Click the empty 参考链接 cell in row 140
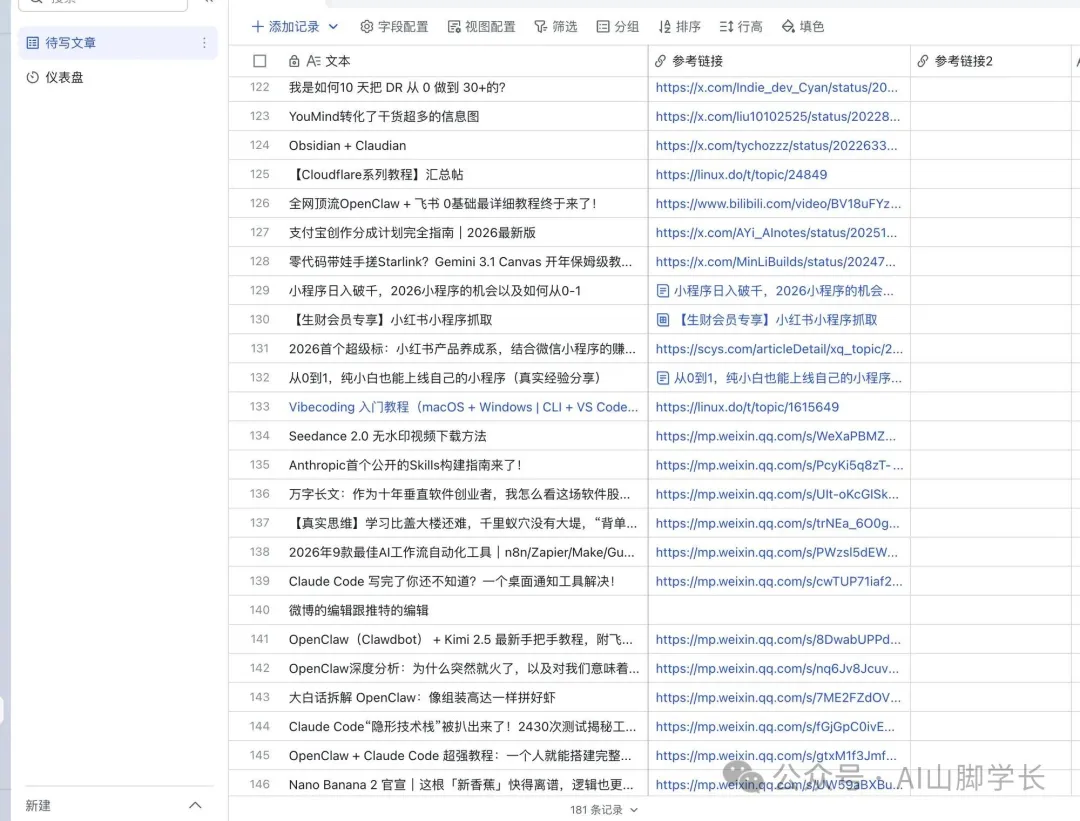 pos(778,610)
